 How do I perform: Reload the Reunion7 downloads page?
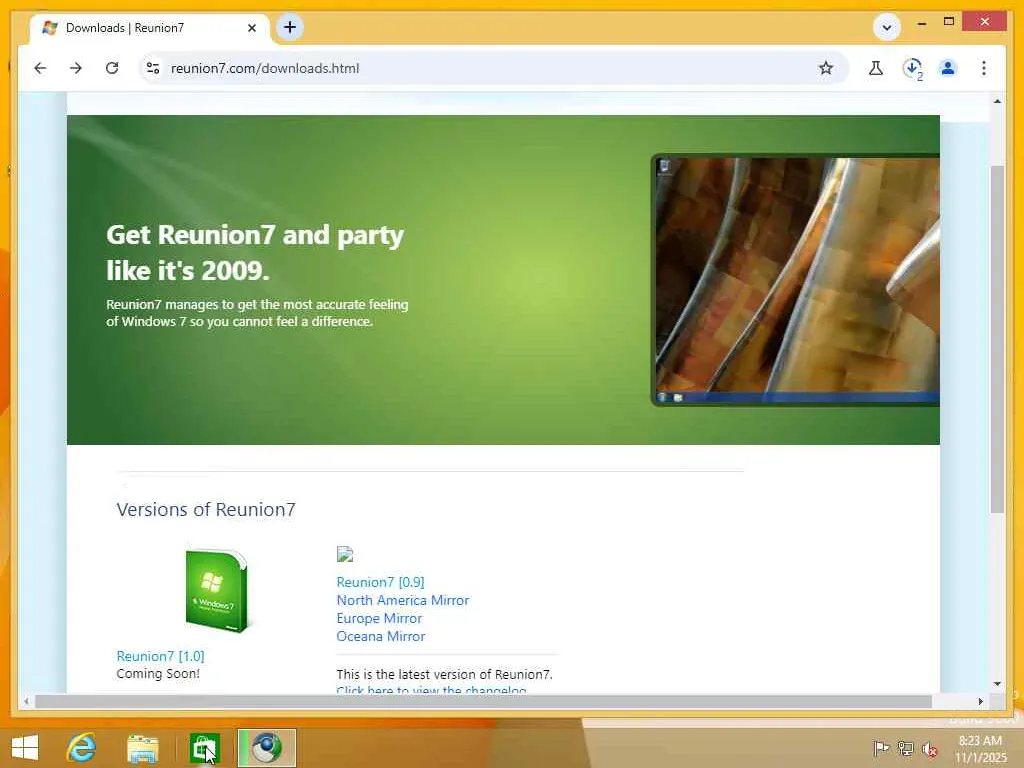[112, 68]
